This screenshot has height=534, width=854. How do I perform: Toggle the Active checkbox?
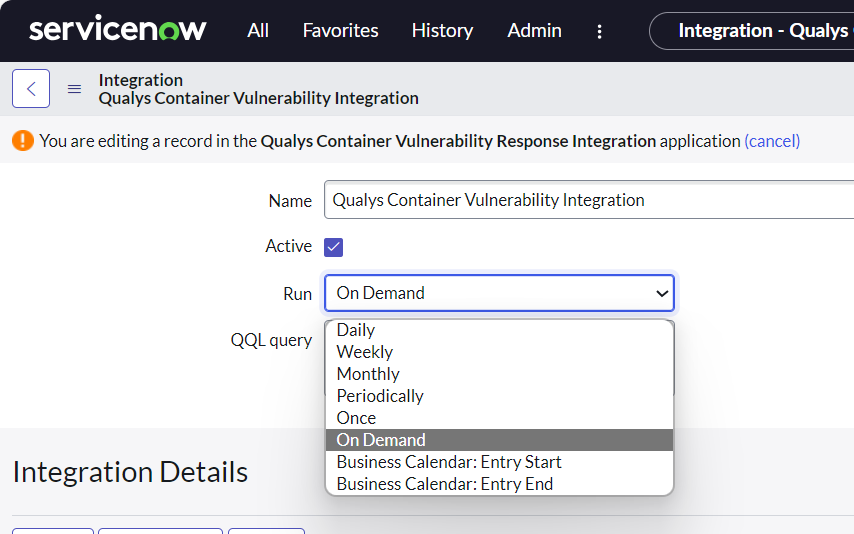coord(333,247)
